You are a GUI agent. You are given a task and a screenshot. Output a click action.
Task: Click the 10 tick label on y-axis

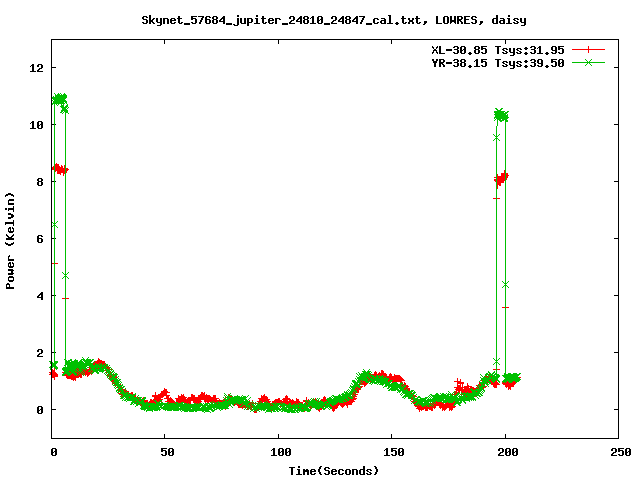coord(36,125)
